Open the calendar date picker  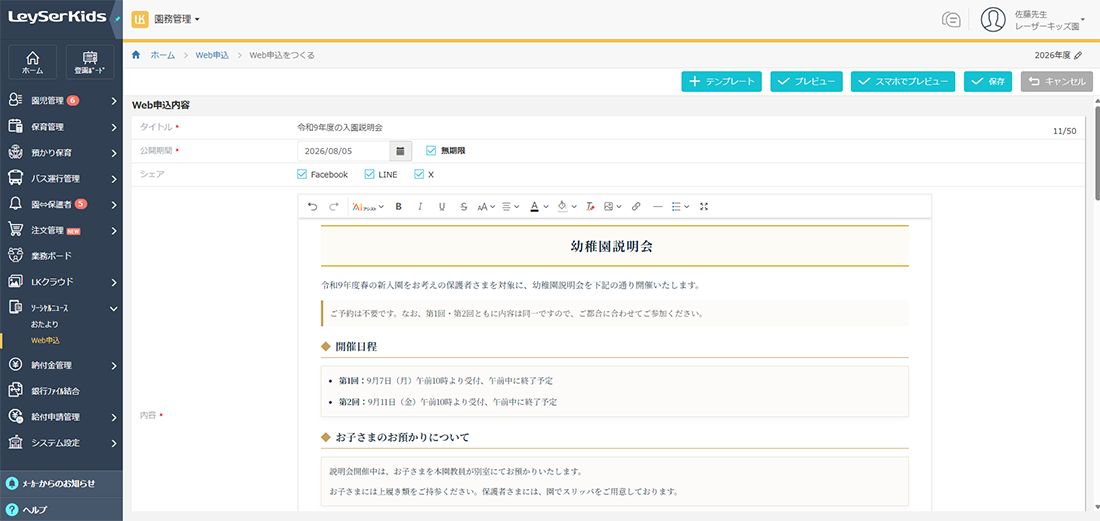[400, 151]
